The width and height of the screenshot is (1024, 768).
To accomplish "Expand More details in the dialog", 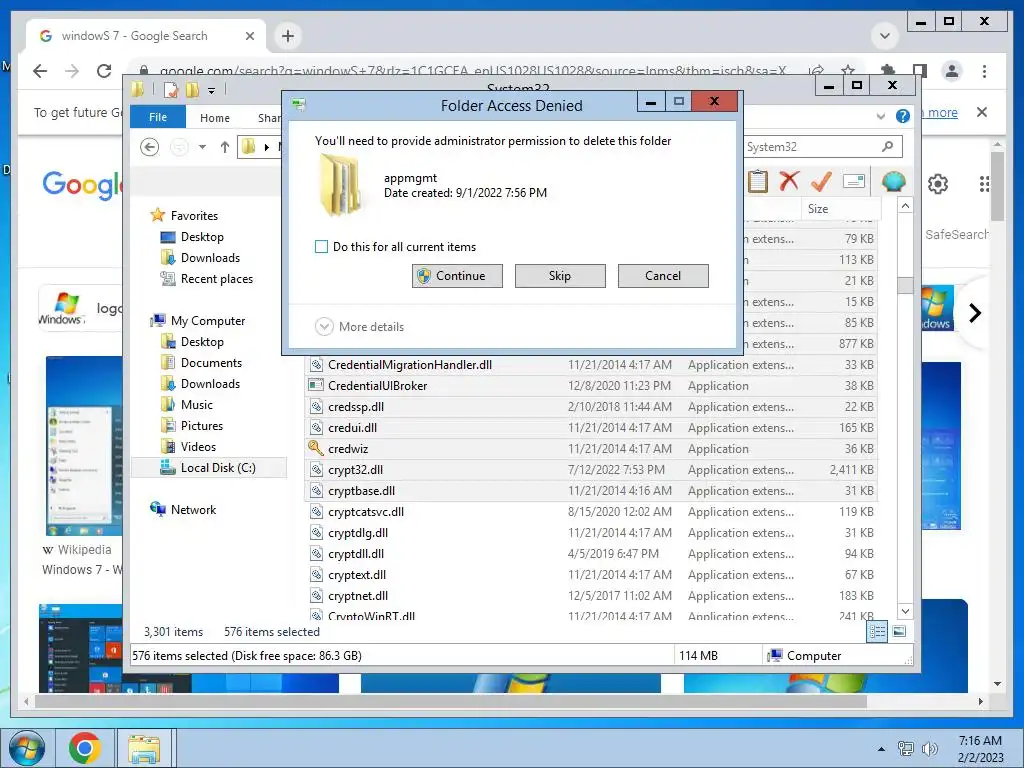I will point(359,327).
